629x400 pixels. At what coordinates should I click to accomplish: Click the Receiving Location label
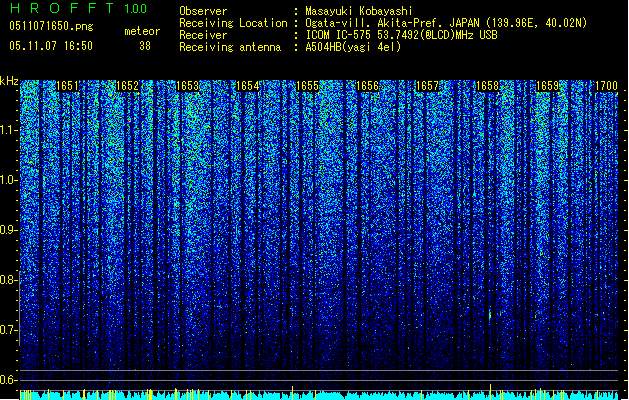click(x=233, y=23)
